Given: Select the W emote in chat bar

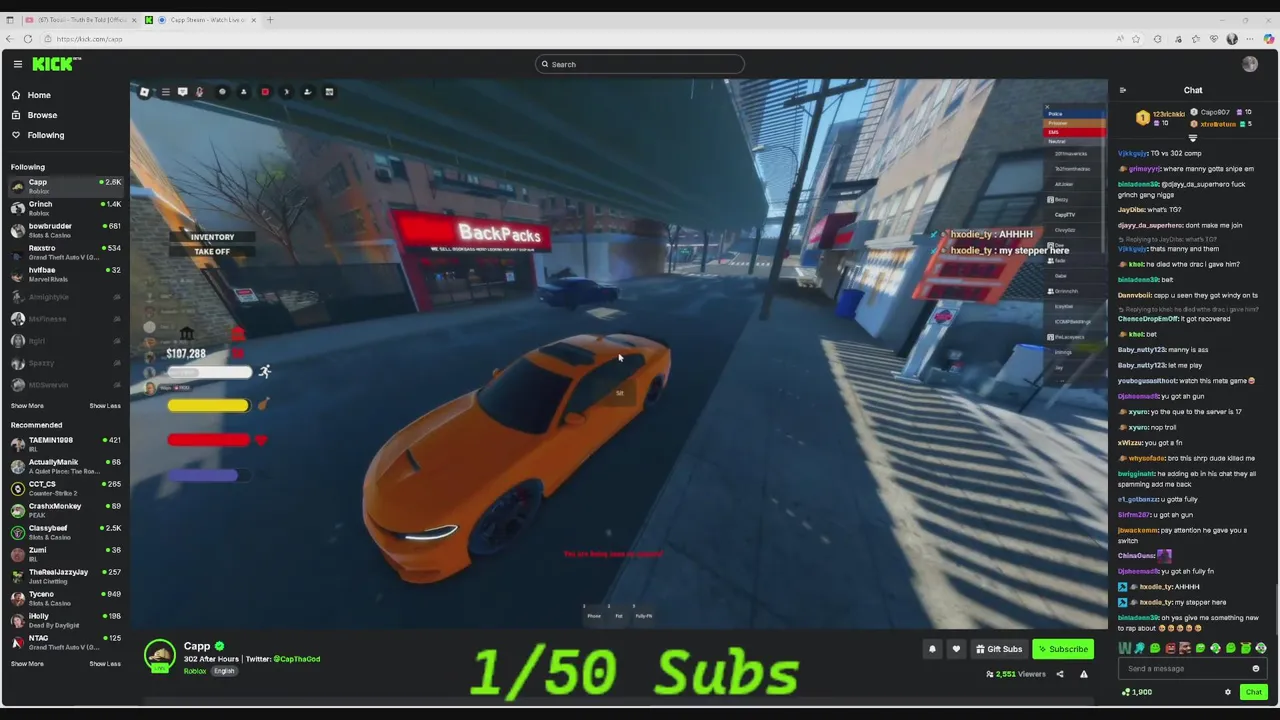Looking at the screenshot, I should pos(1125,648).
